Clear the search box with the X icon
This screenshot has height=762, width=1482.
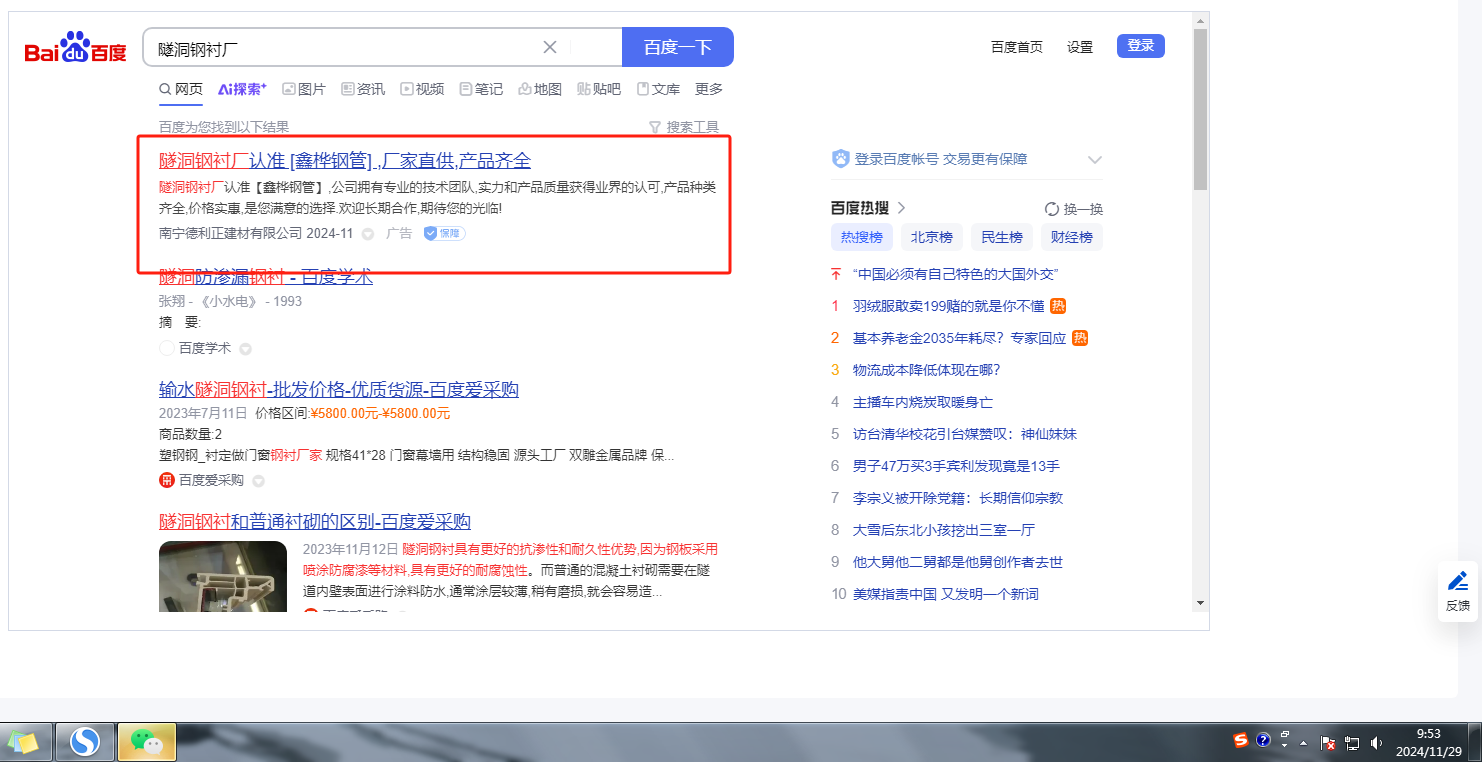point(550,47)
